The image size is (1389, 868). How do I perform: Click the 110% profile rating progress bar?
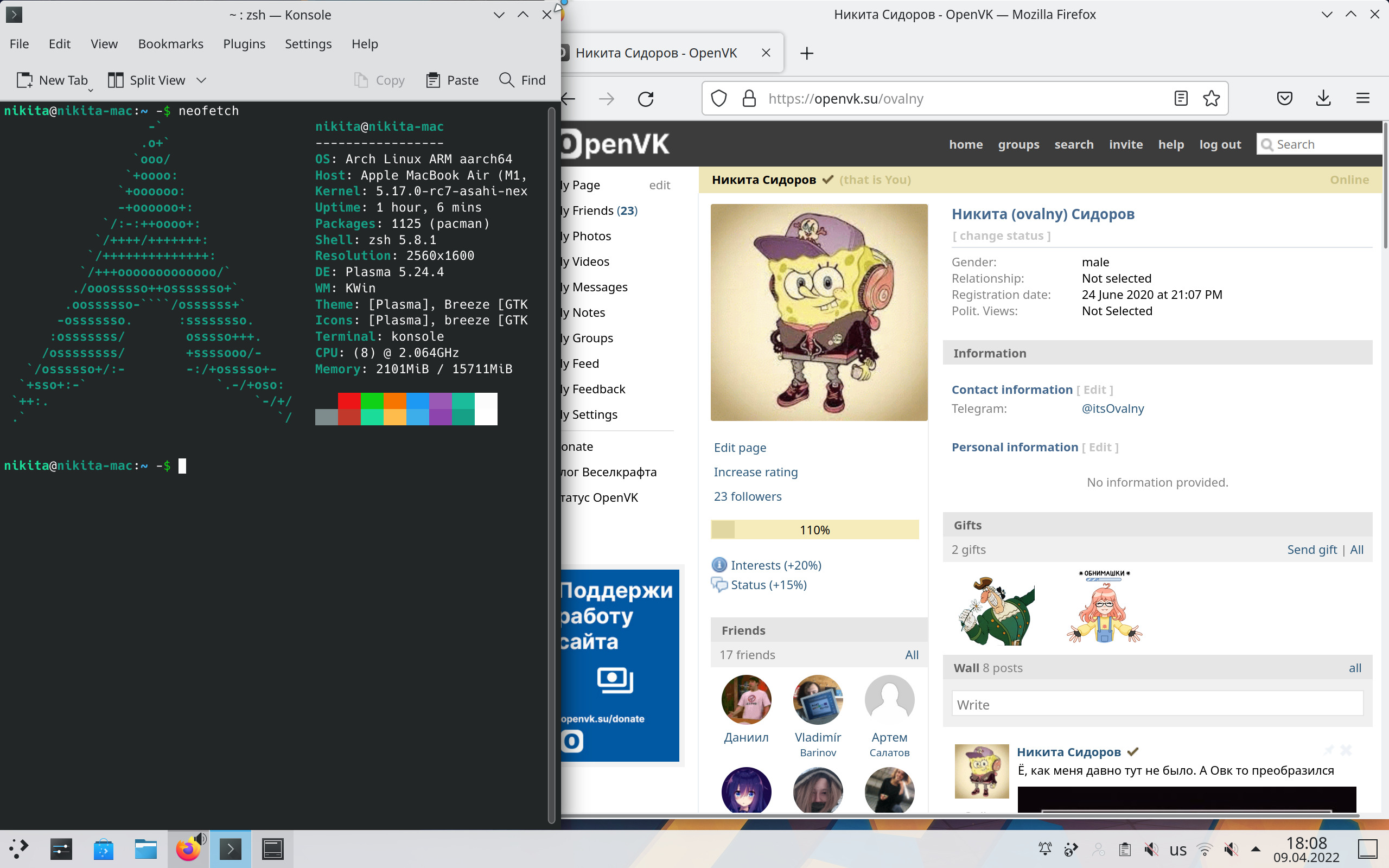814,529
